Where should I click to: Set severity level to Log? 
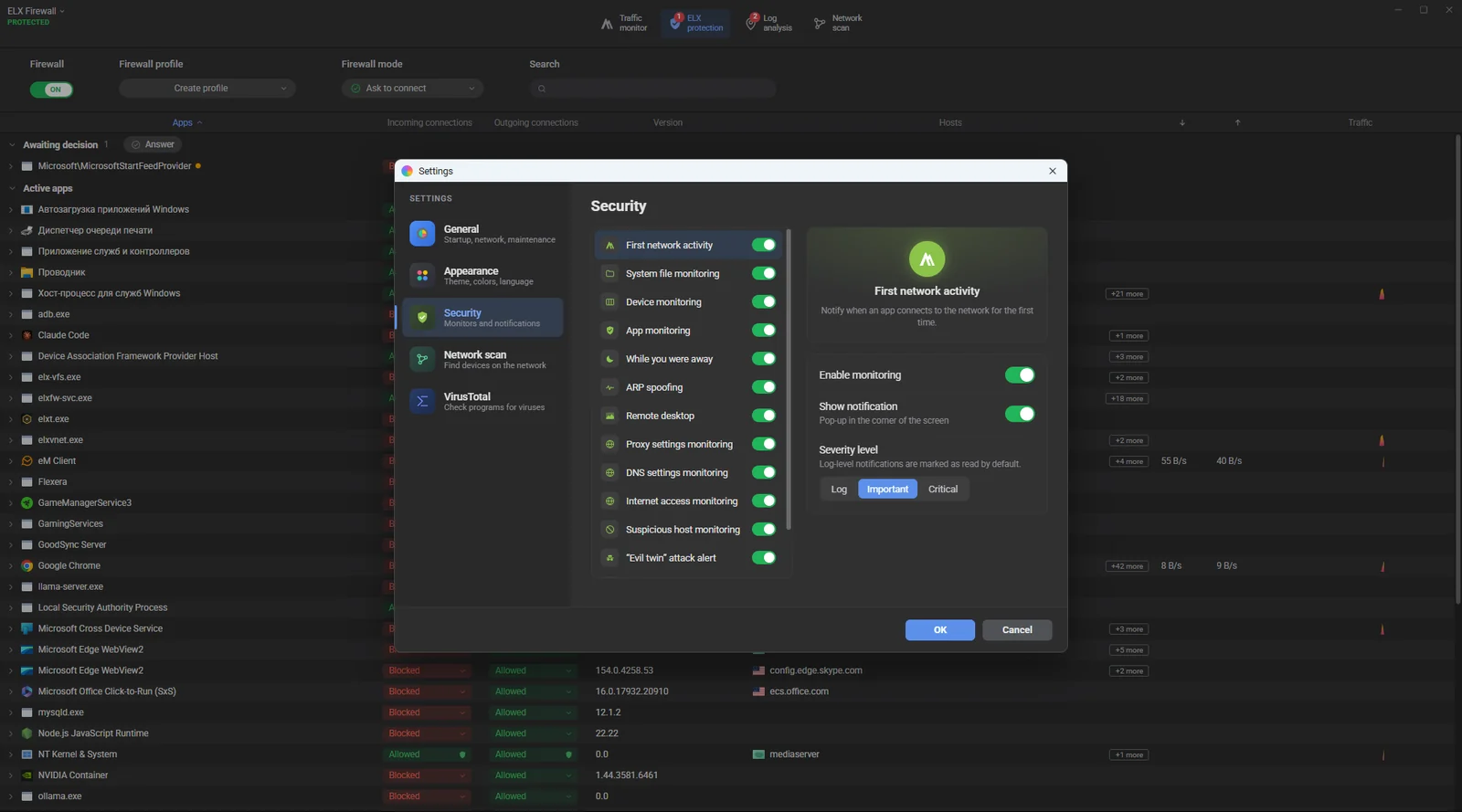839,490
